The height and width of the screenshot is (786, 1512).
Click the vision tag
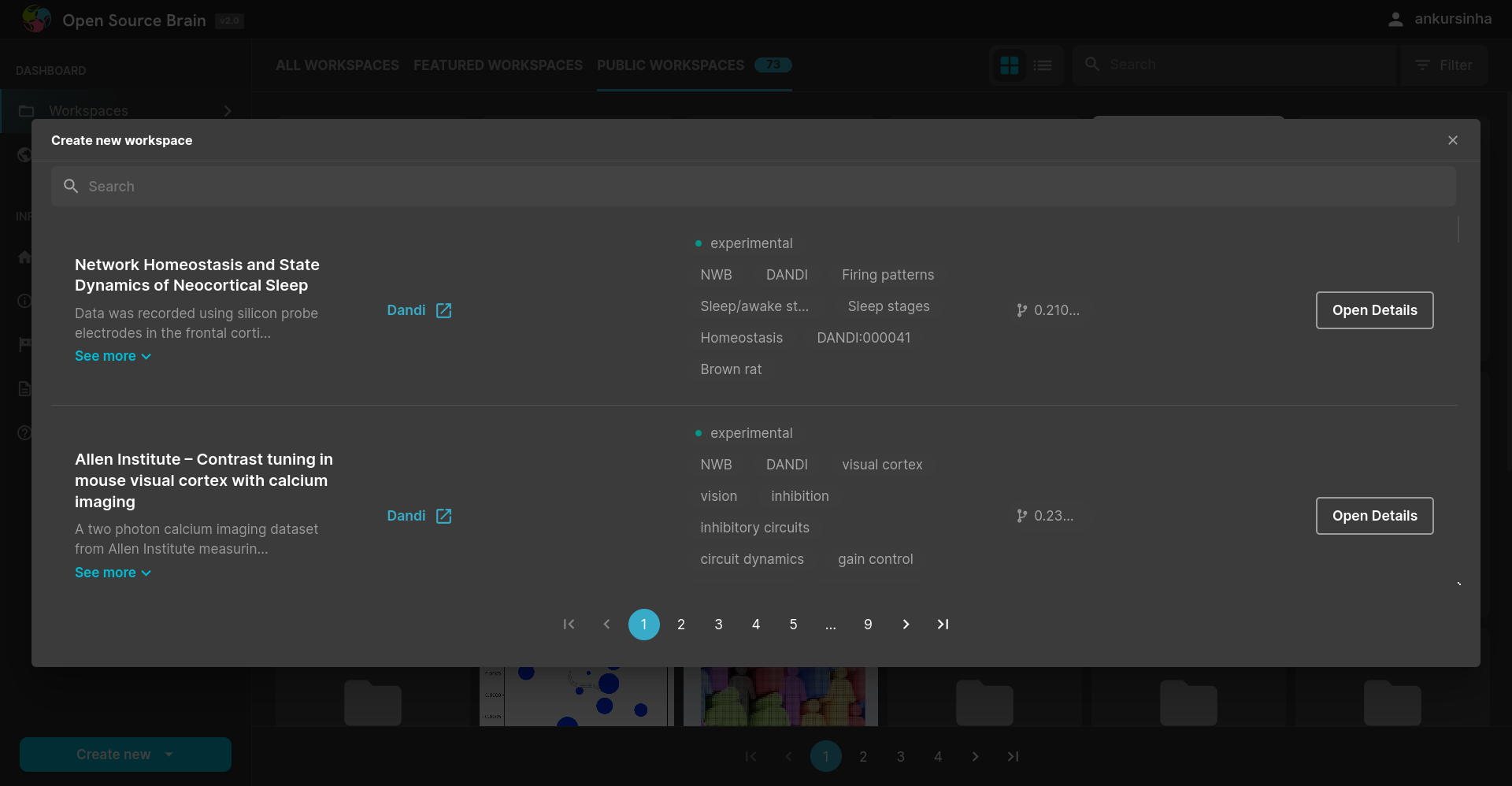pyautogui.click(x=719, y=496)
